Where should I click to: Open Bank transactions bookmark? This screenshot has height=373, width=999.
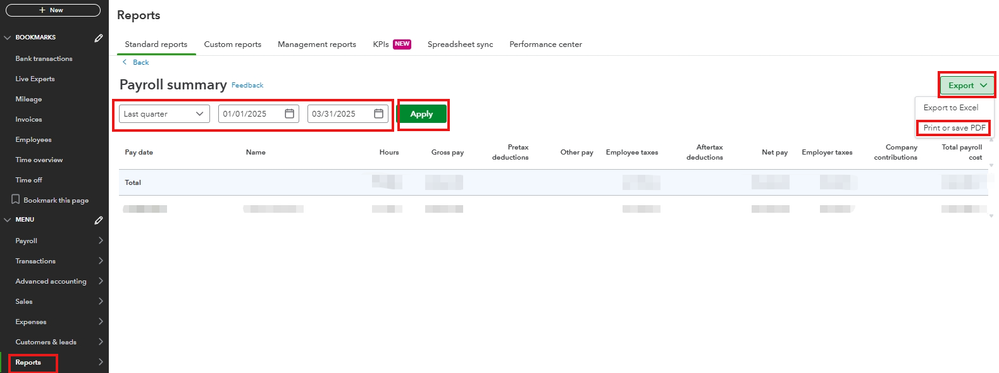click(44, 59)
